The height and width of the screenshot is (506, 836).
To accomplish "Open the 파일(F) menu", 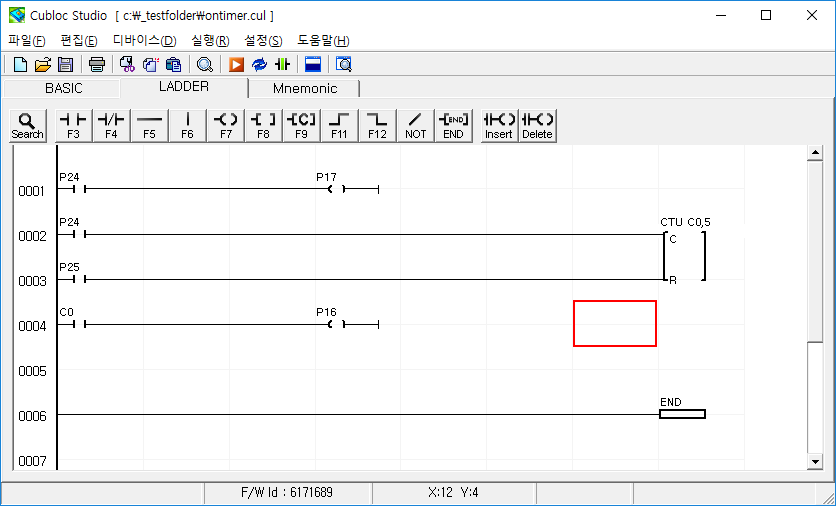I will click(x=27, y=40).
